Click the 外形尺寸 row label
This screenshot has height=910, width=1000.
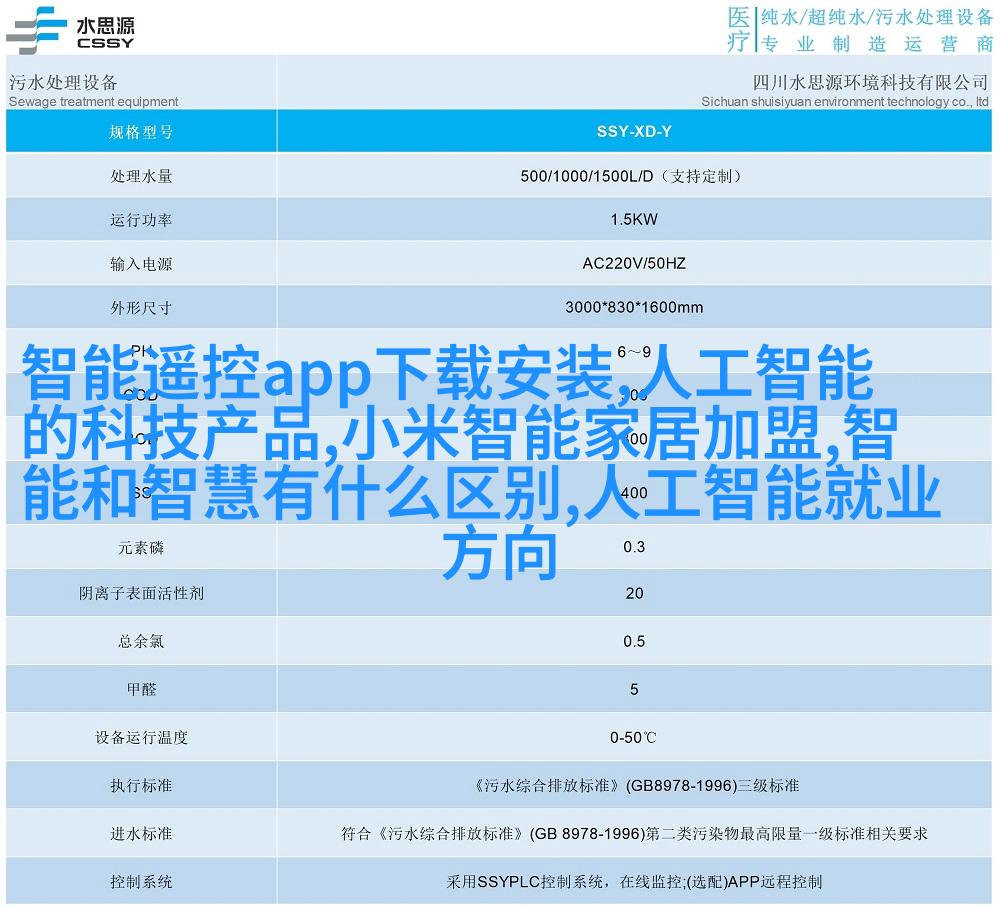click(x=141, y=308)
